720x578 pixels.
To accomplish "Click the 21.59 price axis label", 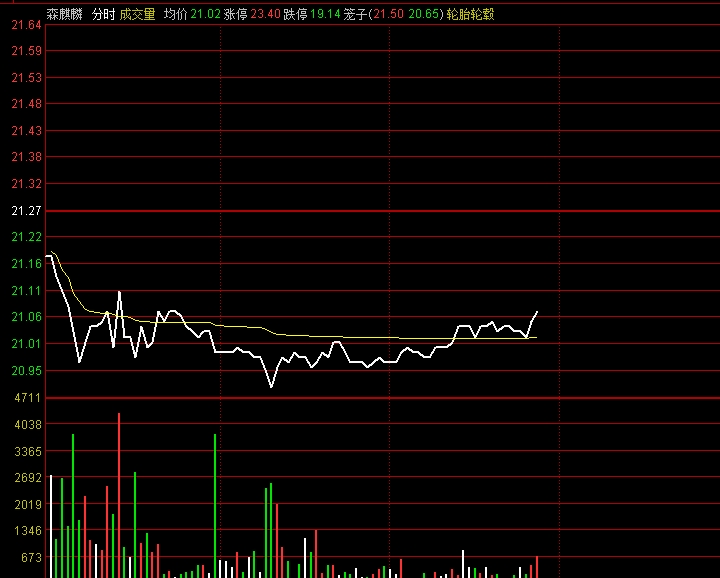I will 26,51.
